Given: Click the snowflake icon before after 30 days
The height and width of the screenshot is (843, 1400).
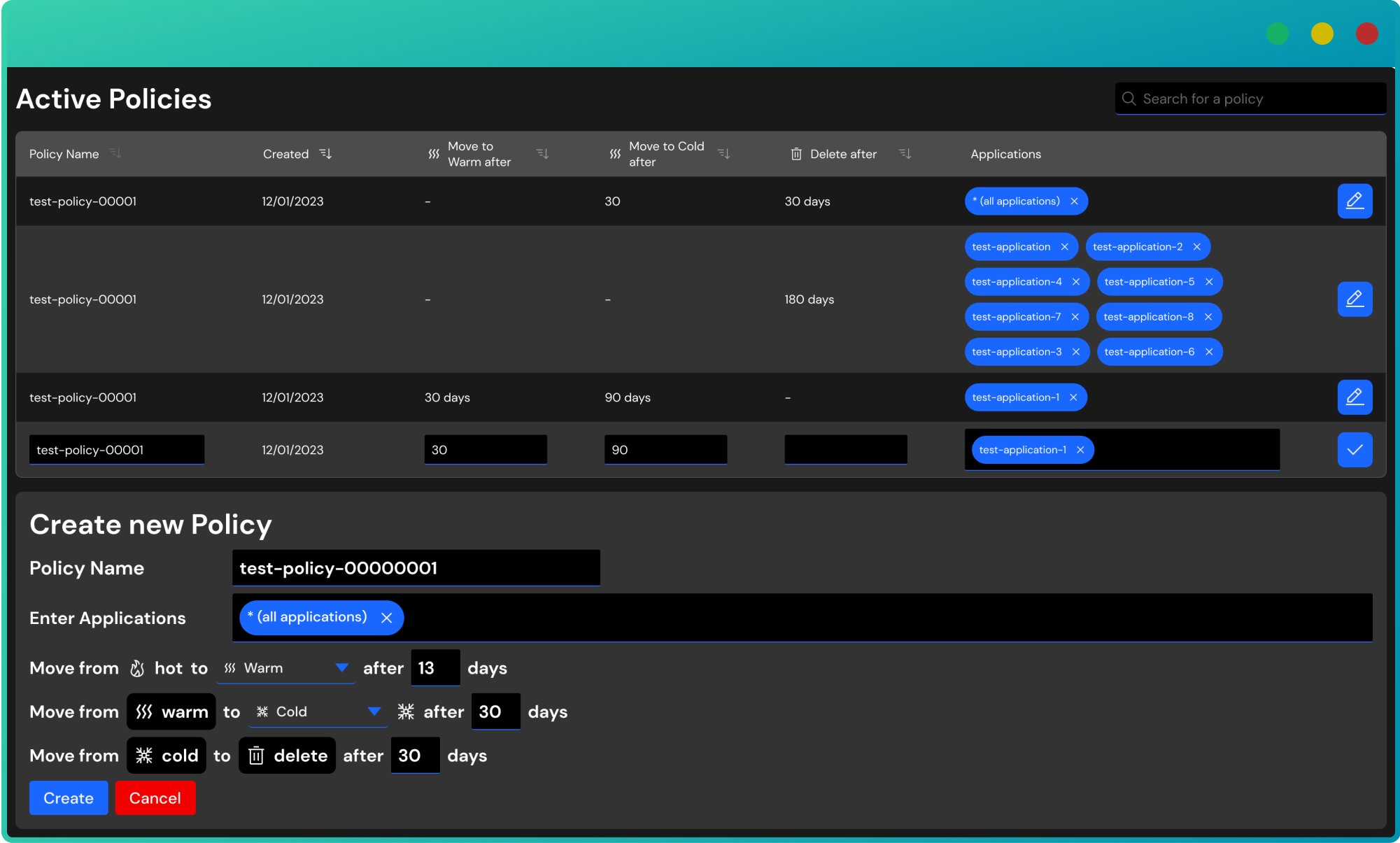Looking at the screenshot, I should [406, 712].
